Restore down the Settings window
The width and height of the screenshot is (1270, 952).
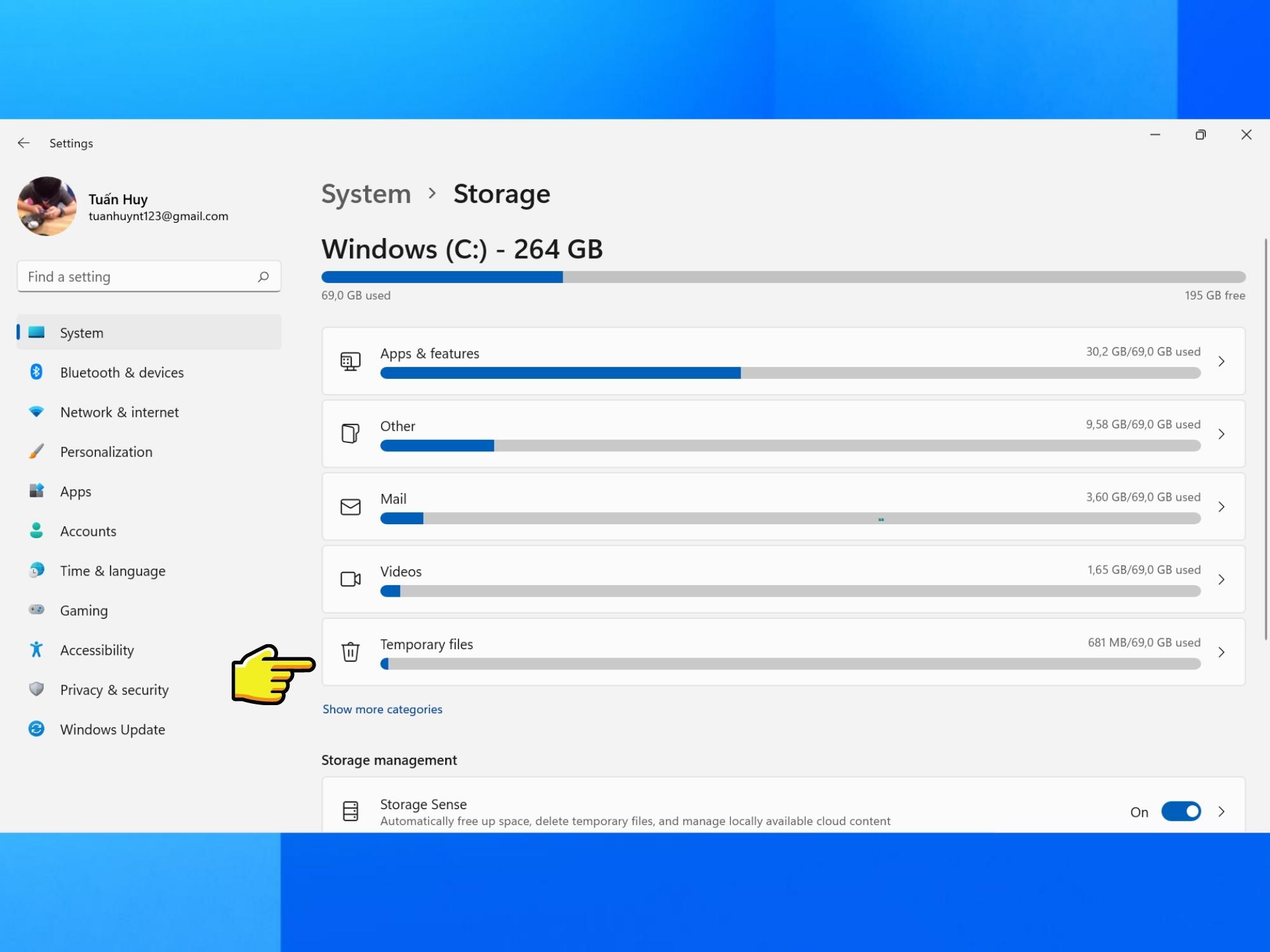pyautogui.click(x=1201, y=135)
